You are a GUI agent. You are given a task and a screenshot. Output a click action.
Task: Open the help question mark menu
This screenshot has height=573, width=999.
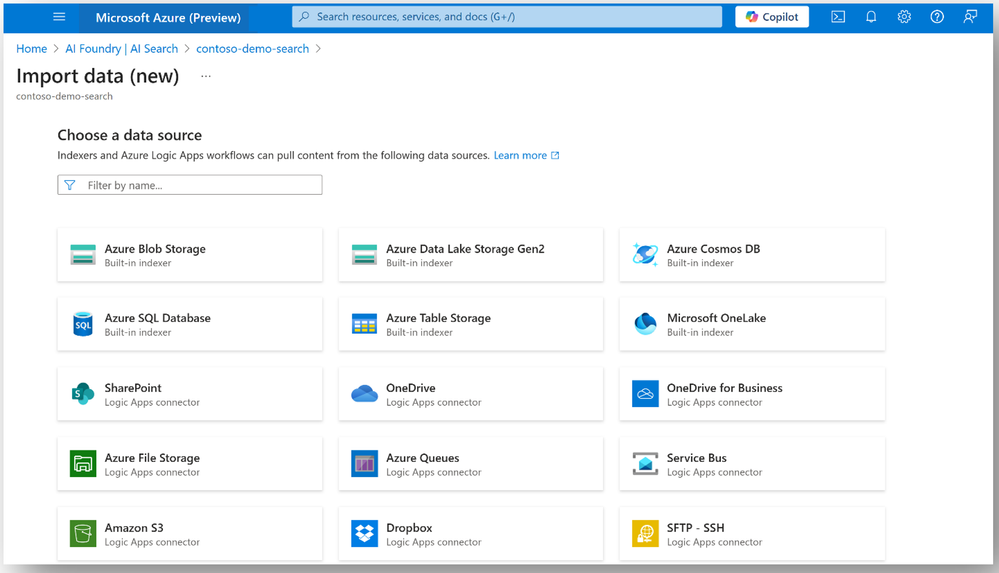(937, 17)
